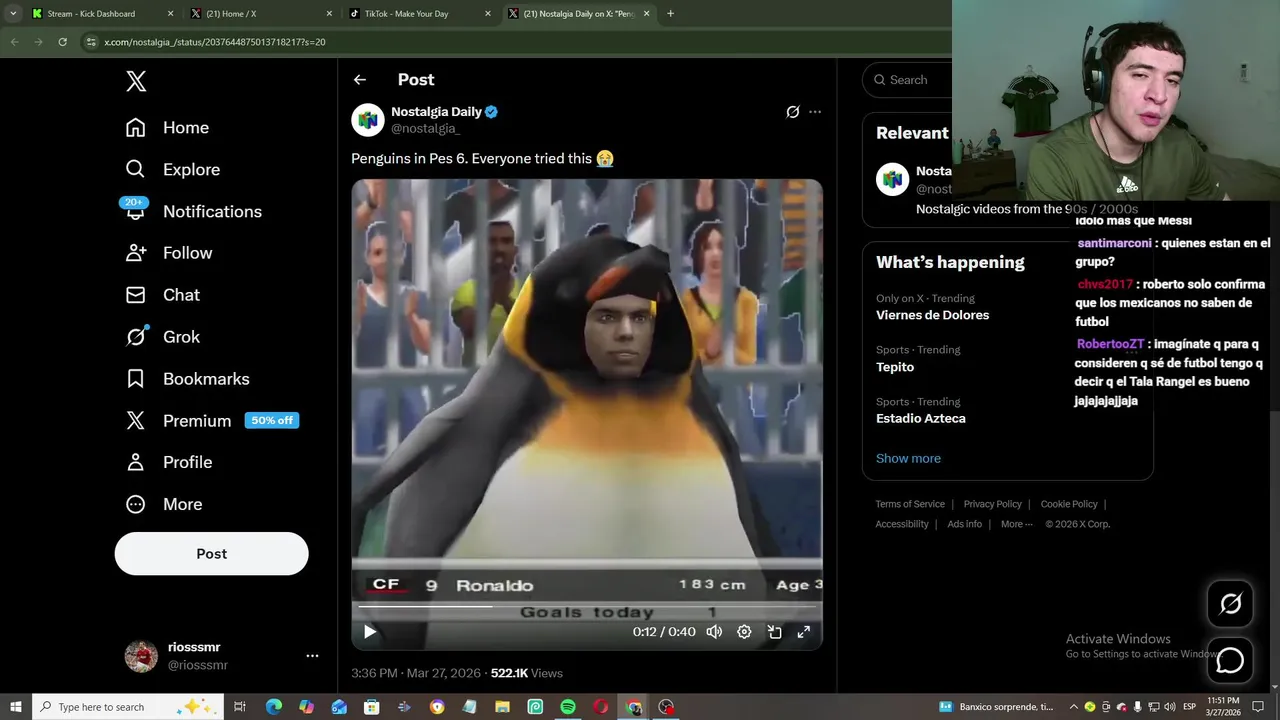Open account menu dots beside riosssmr
1280x720 pixels.
pos(312,656)
